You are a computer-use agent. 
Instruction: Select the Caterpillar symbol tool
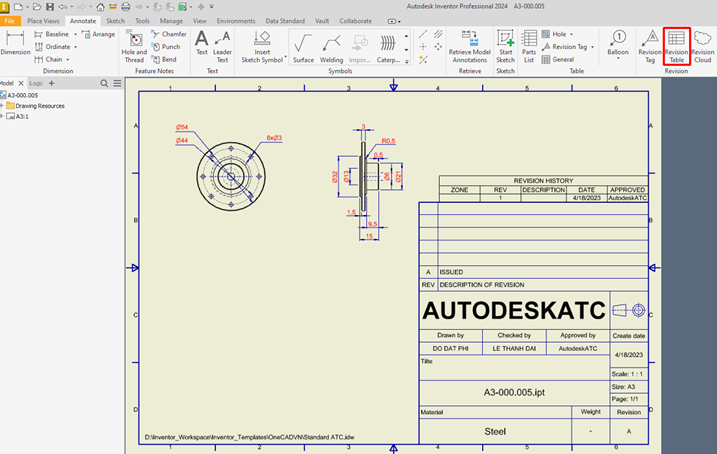coord(388,48)
